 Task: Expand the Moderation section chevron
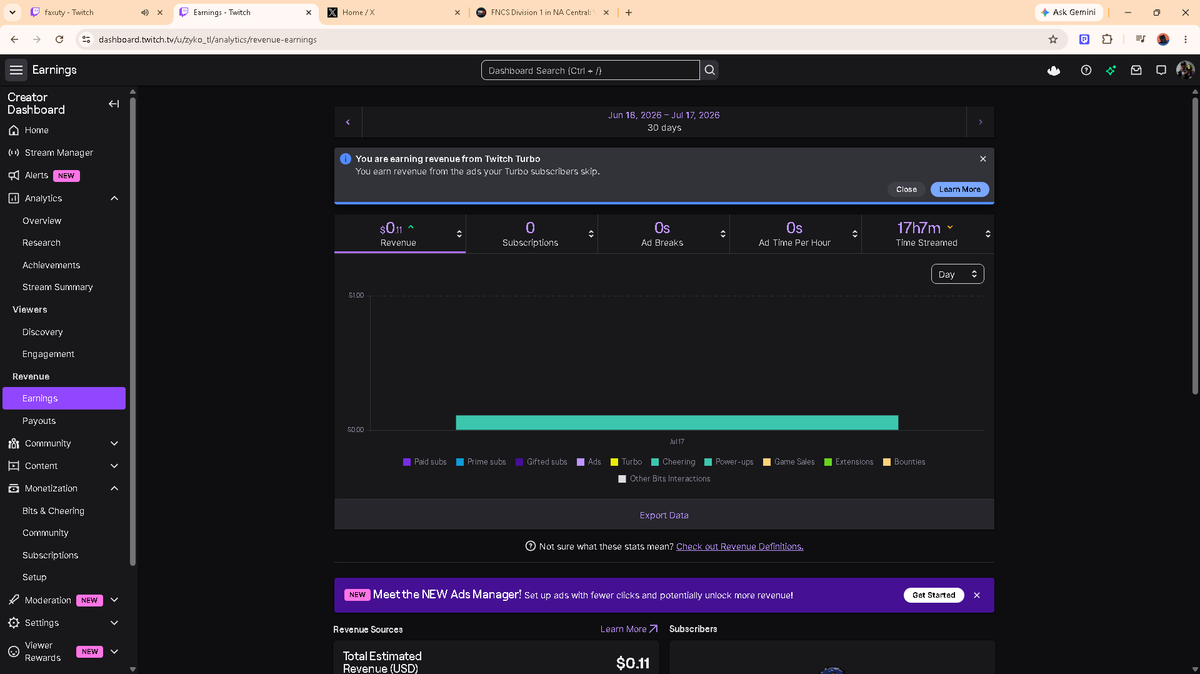click(x=114, y=600)
